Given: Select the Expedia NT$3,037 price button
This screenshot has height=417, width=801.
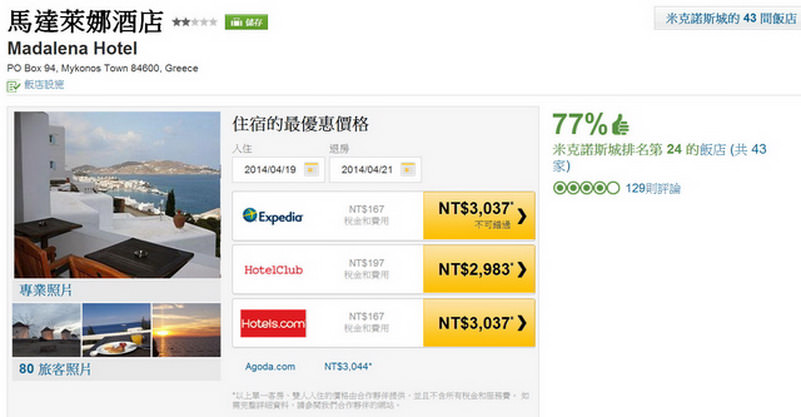Looking at the screenshot, I should pyautogui.click(x=478, y=215).
